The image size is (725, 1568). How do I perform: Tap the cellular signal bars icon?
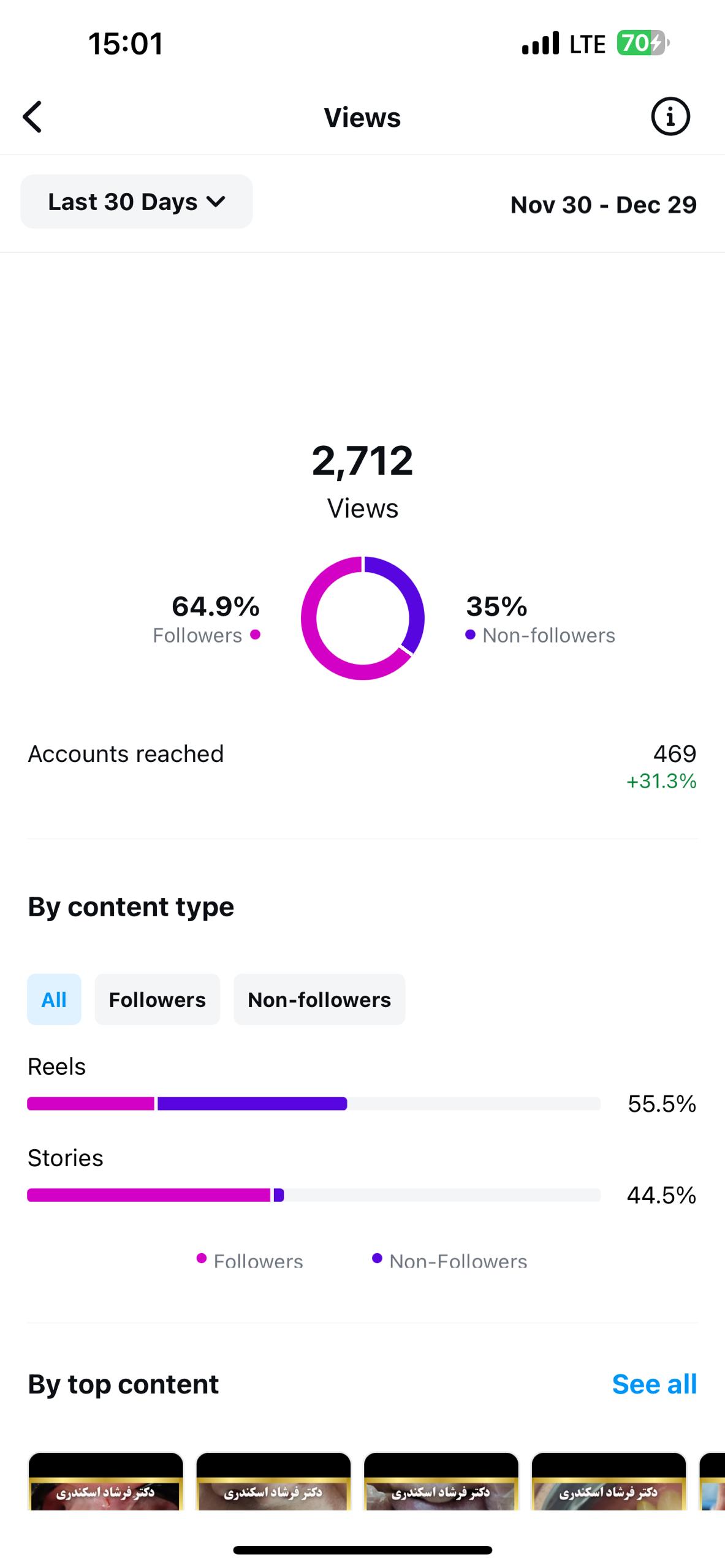pyautogui.click(x=540, y=43)
